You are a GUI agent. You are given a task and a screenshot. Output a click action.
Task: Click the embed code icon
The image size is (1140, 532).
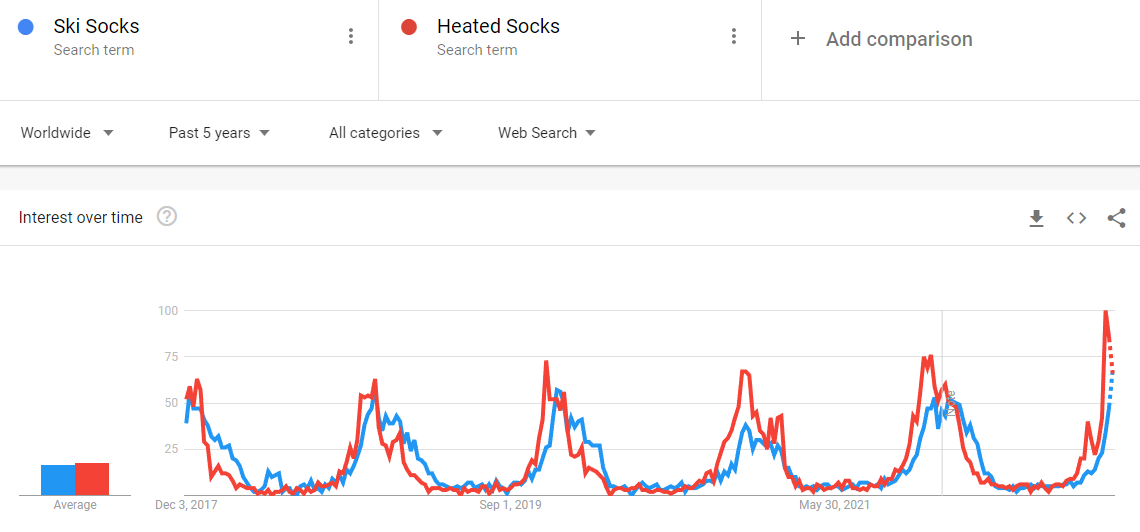pyautogui.click(x=1076, y=218)
